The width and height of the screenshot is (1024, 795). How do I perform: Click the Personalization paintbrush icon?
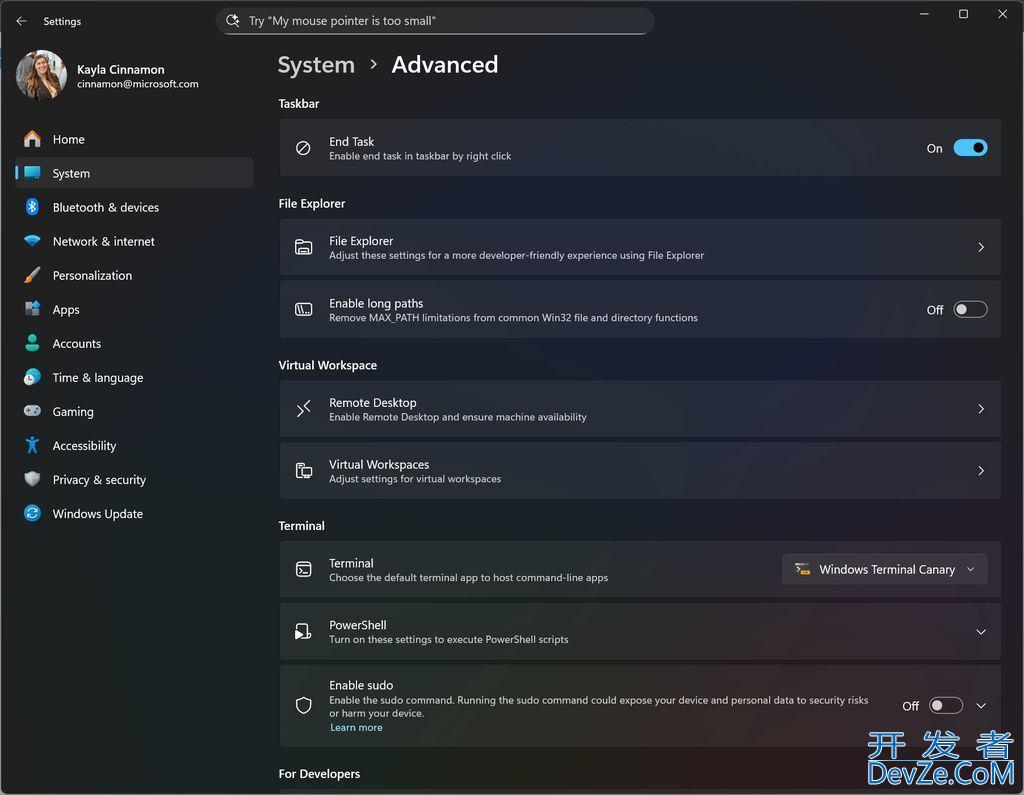[32, 275]
